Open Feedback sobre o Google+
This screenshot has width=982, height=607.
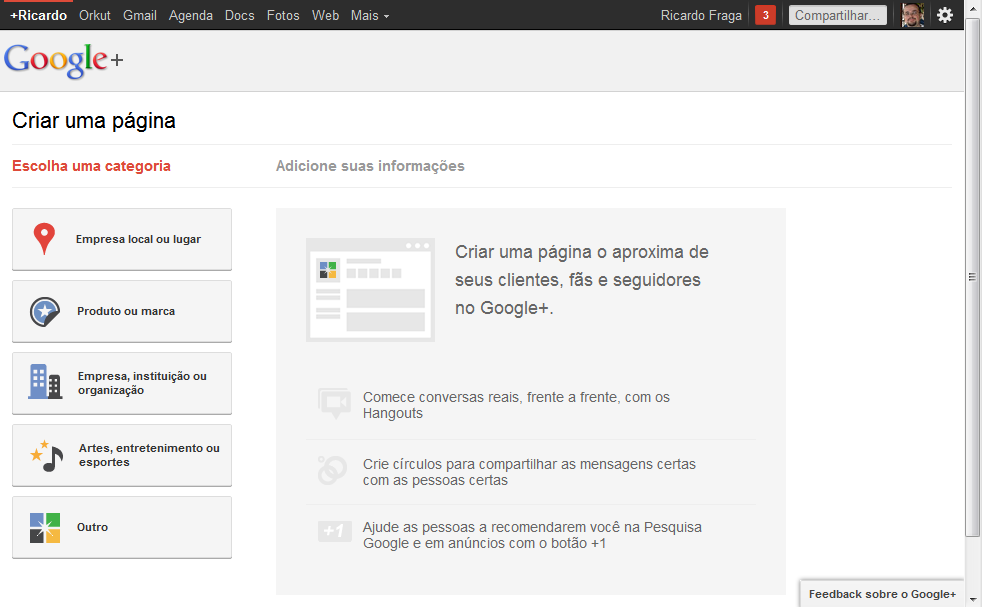click(x=881, y=593)
